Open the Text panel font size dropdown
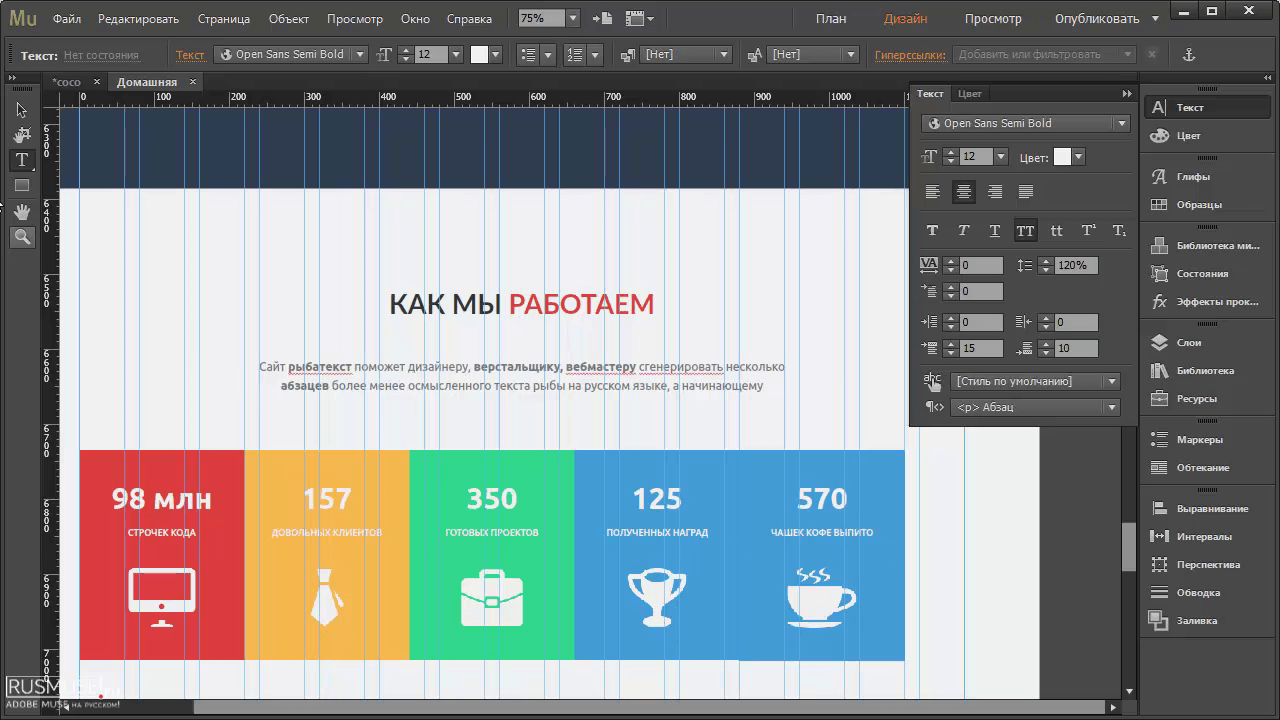1280x720 pixels. point(1000,157)
